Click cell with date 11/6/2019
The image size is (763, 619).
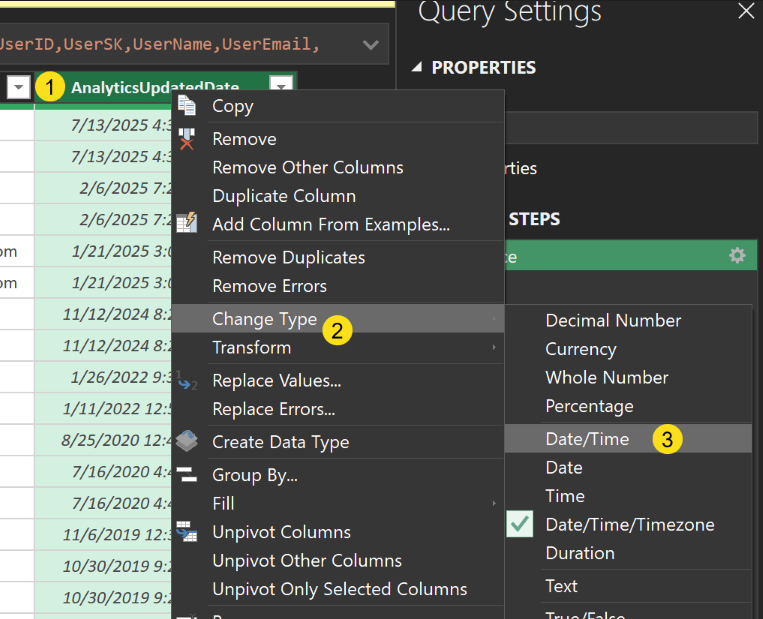(x=103, y=534)
